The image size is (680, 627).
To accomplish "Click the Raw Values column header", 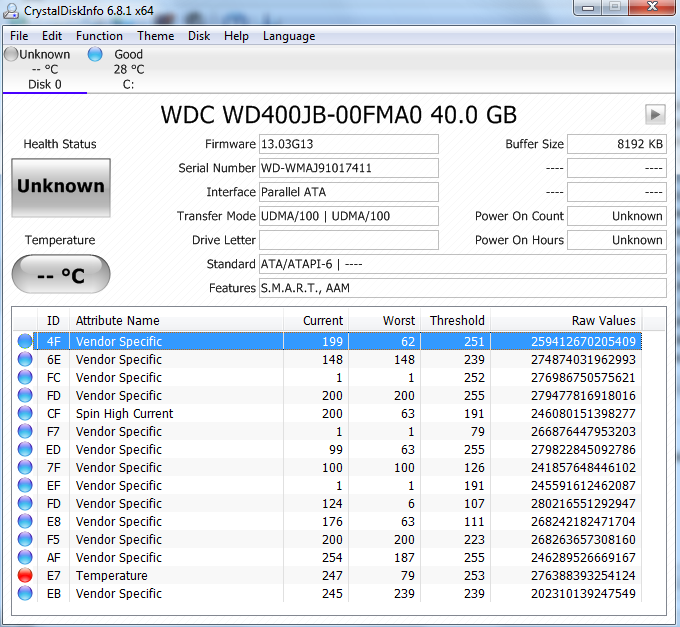I will [x=566, y=320].
